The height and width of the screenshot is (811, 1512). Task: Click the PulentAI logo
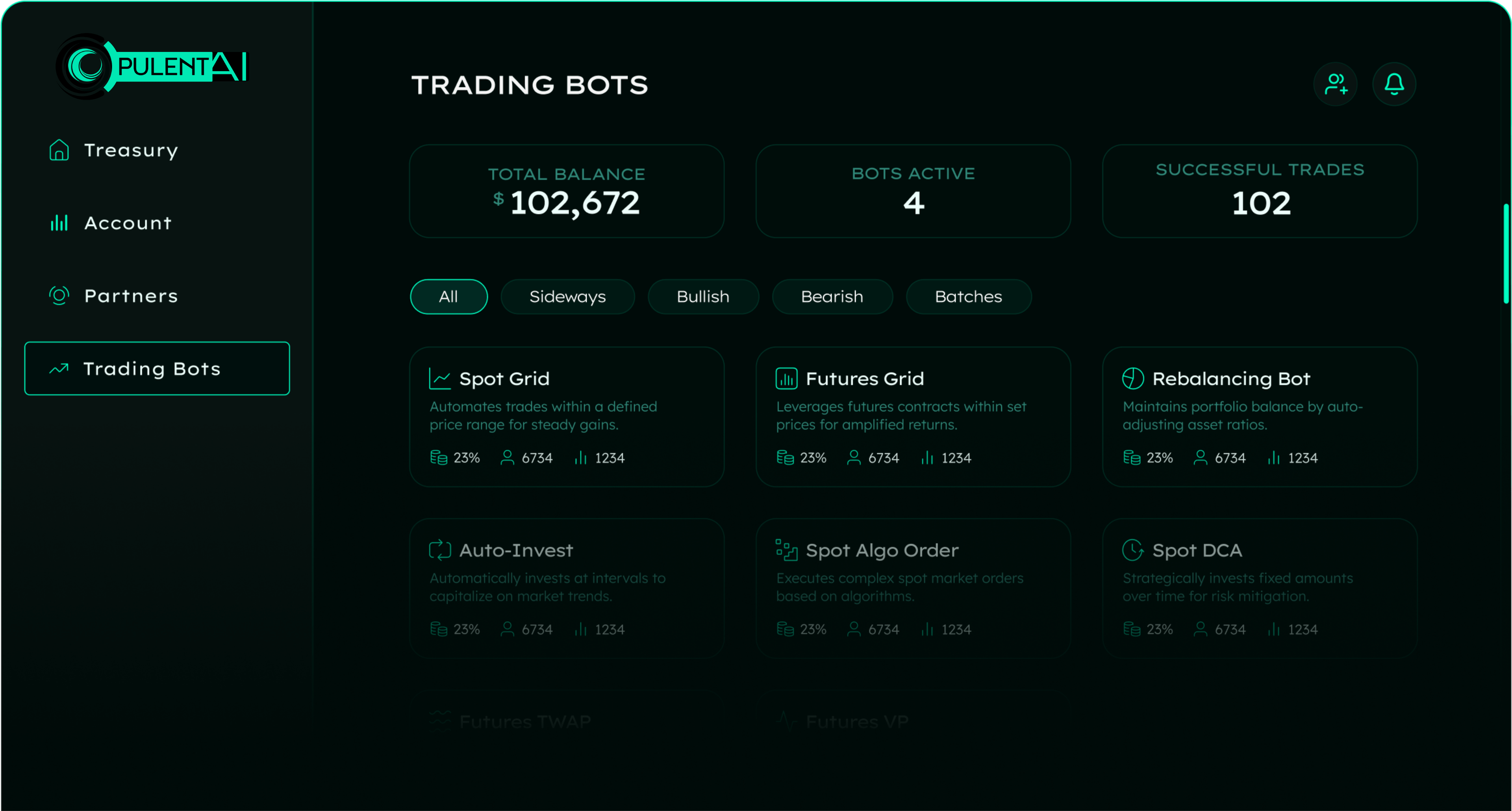152,66
